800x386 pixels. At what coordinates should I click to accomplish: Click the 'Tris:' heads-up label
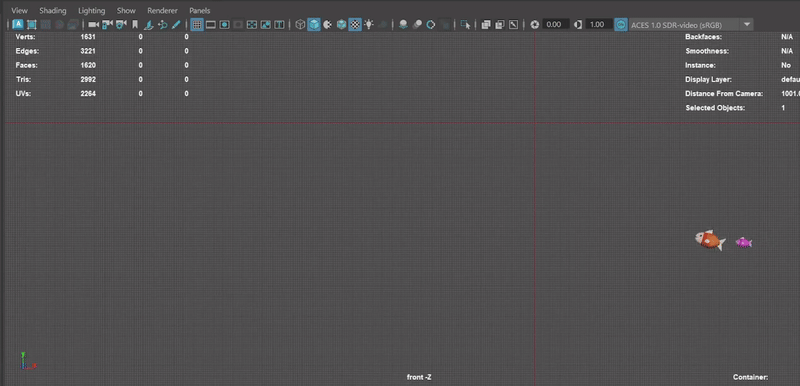click(23, 80)
